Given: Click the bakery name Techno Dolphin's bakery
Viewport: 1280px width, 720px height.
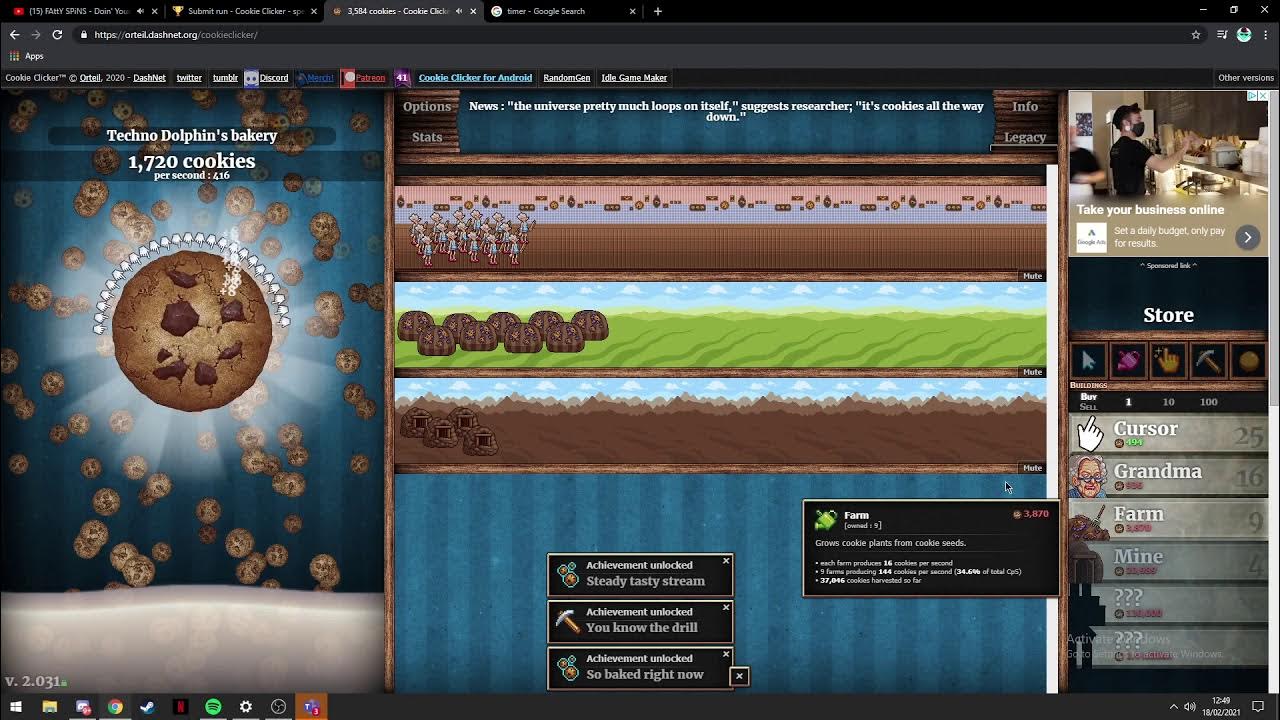Looking at the screenshot, I should coord(192,135).
